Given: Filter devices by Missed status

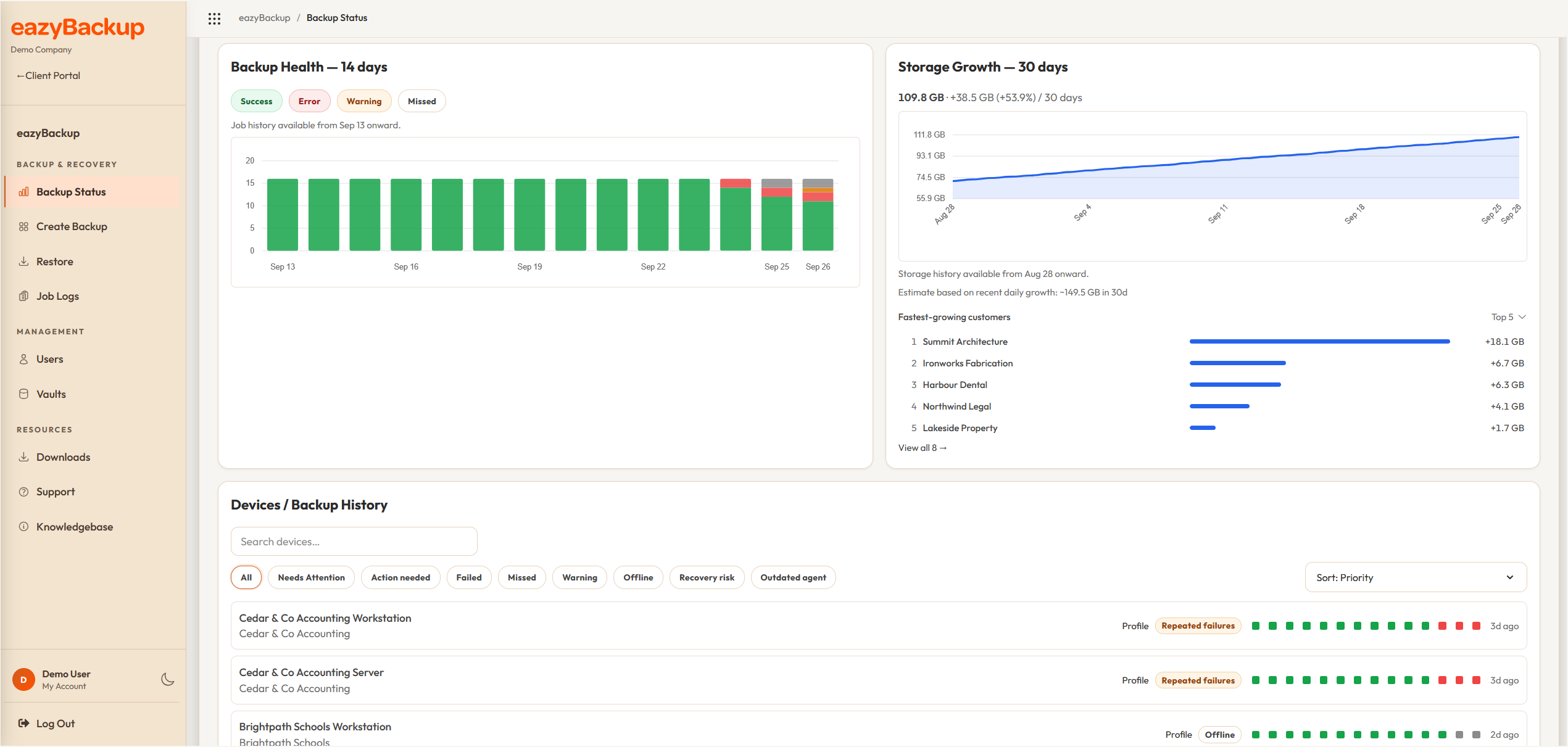Looking at the screenshot, I should [x=521, y=577].
